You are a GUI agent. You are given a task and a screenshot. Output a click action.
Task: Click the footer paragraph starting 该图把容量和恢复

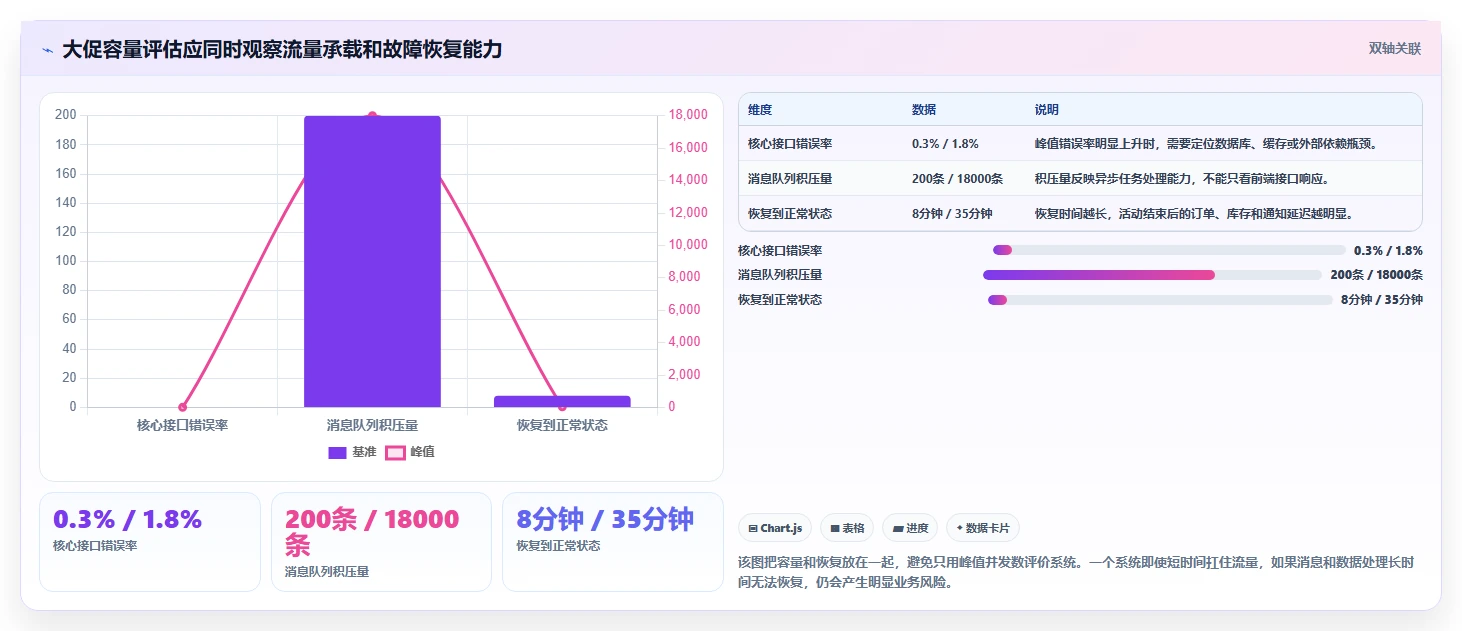click(1076, 573)
